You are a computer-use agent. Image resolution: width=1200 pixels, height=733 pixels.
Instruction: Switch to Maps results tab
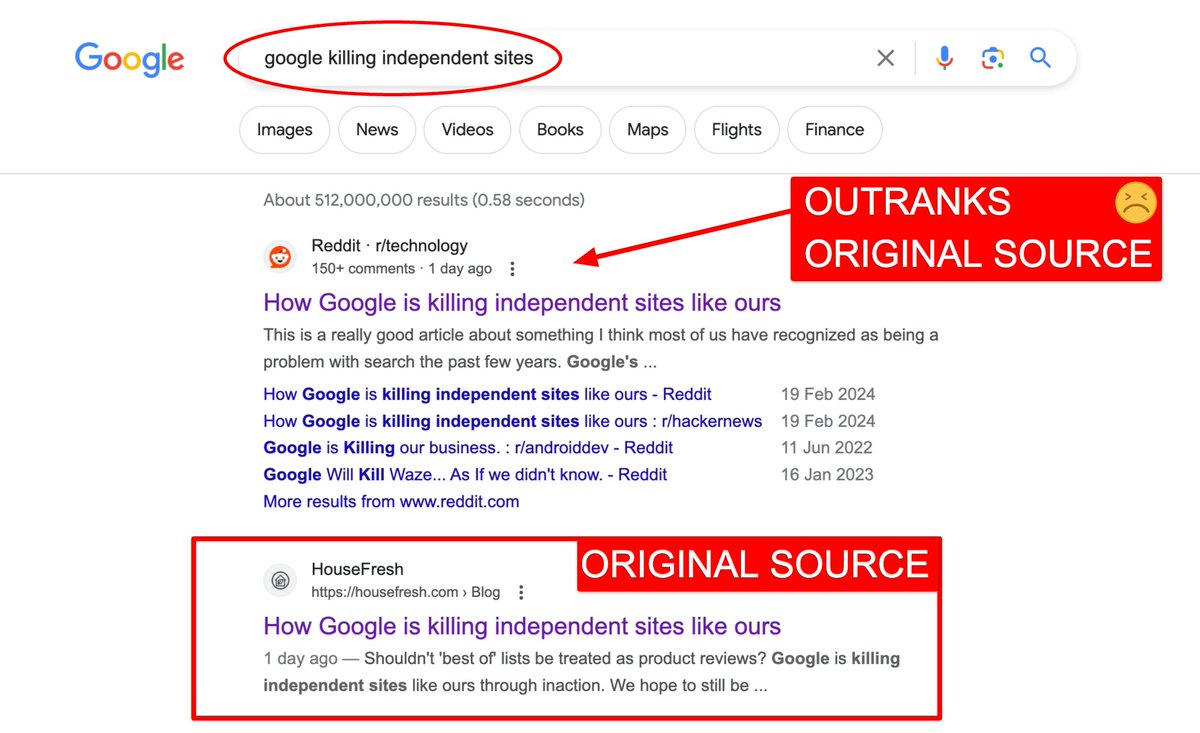pos(648,129)
